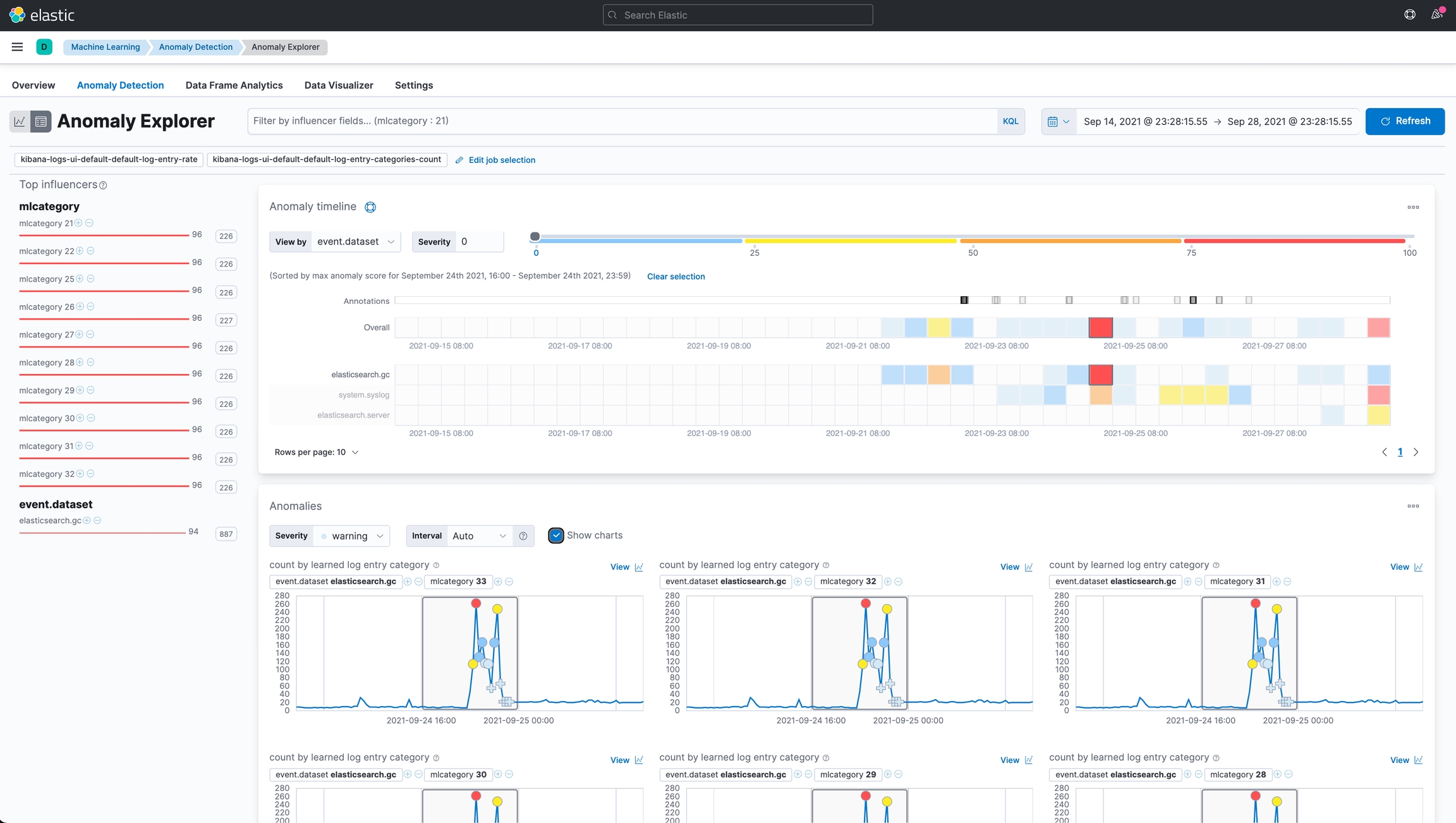Select page 1 in timeline pagination
The width and height of the screenshot is (1456, 823).
(x=1400, y=452)
